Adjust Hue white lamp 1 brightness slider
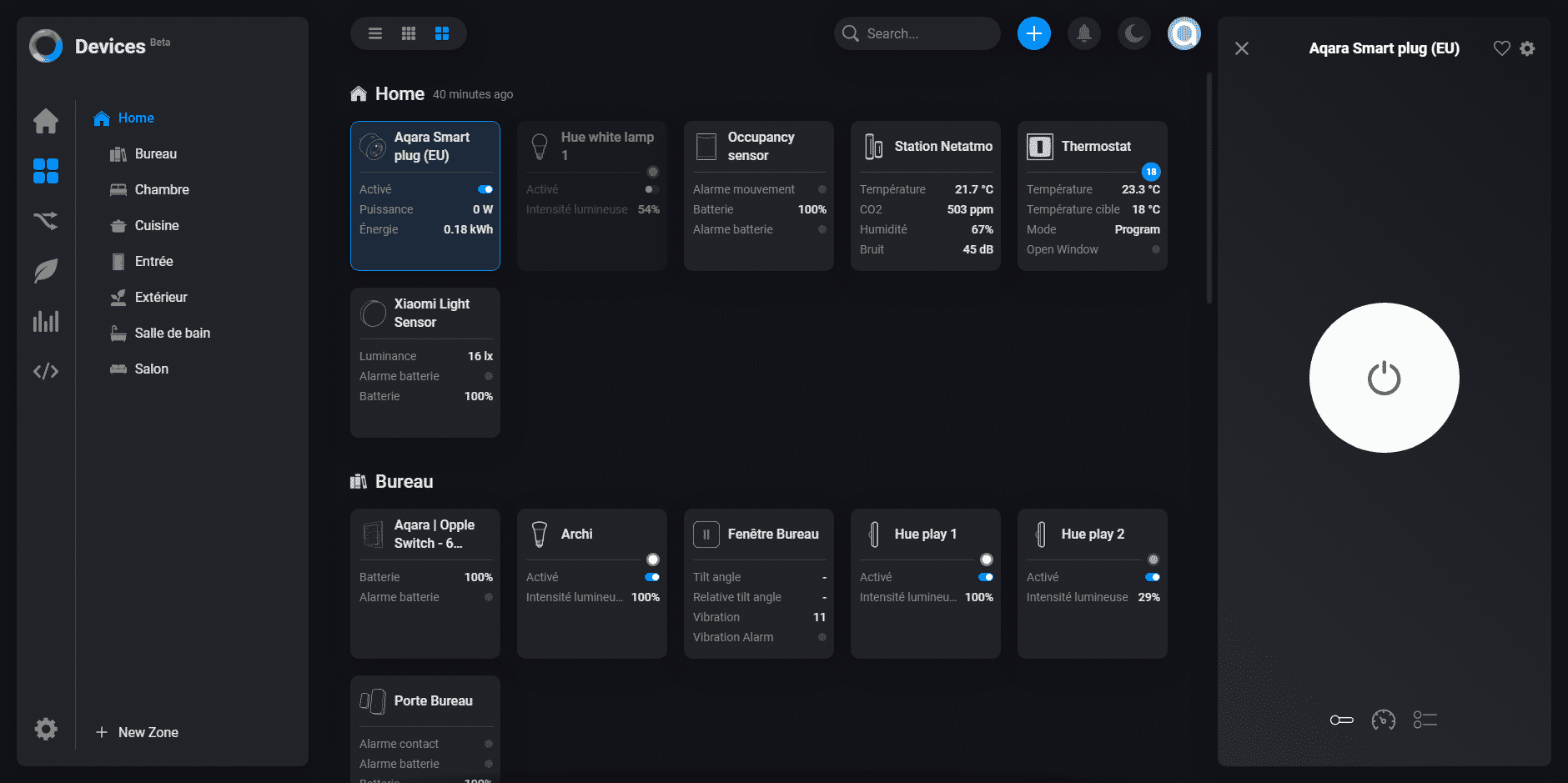This screenshot has height=783, width=1568. point(653,172)
